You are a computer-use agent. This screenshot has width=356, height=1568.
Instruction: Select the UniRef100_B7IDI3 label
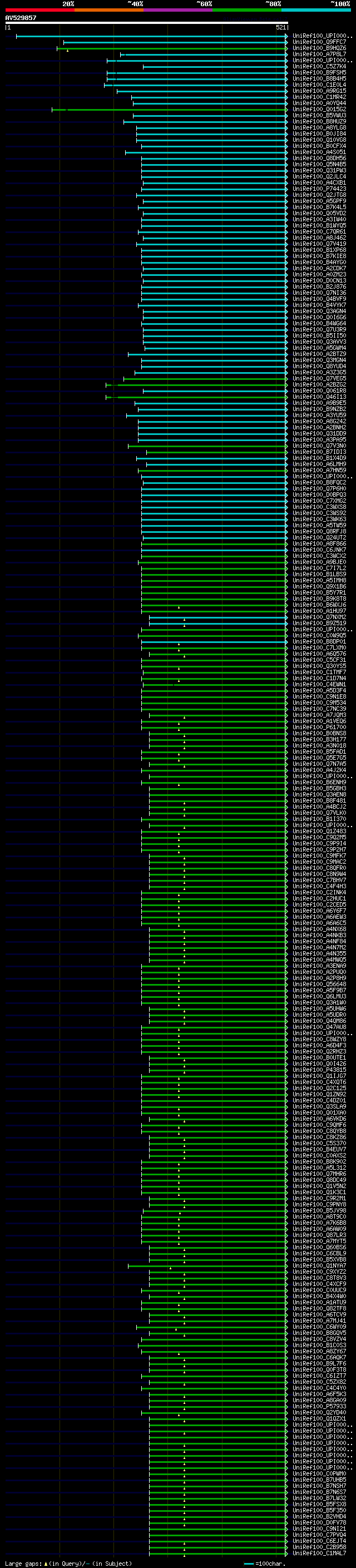pyautogui.click(x=319, y=452)
